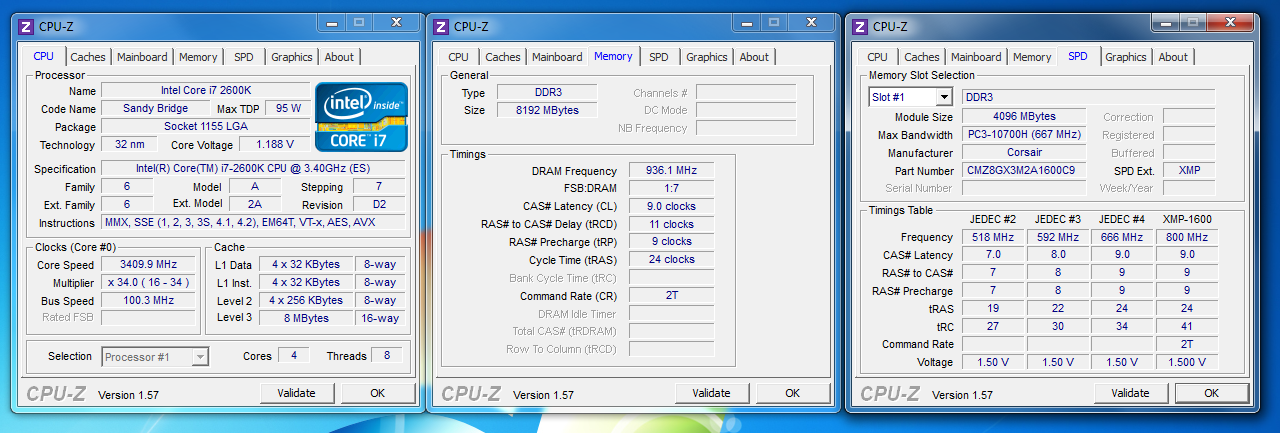This screenshot has height=433, width=1280.
Task: Click the Core Voltage value 1.188 V
Action: (274, 145)
